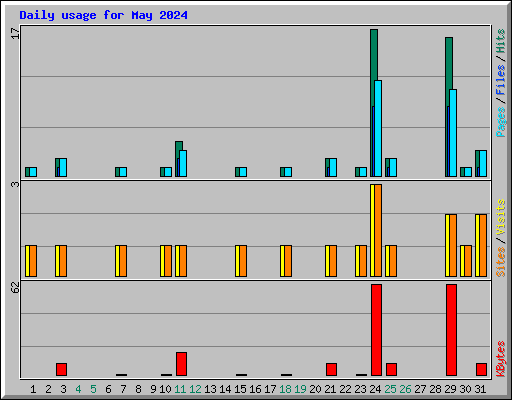Image resolution: width=512 pixels, height=400 pixels.
Task: Click the red KBytes bar for day 11
Action: (x=181, y=364)
